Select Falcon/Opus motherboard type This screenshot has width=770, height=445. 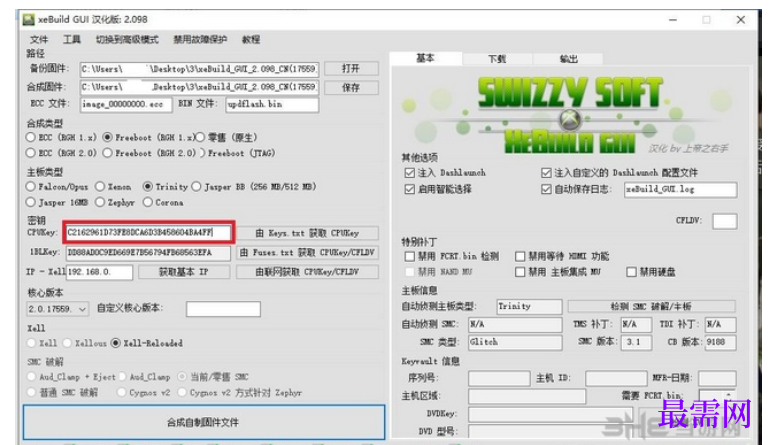click(x=31, y=187)
